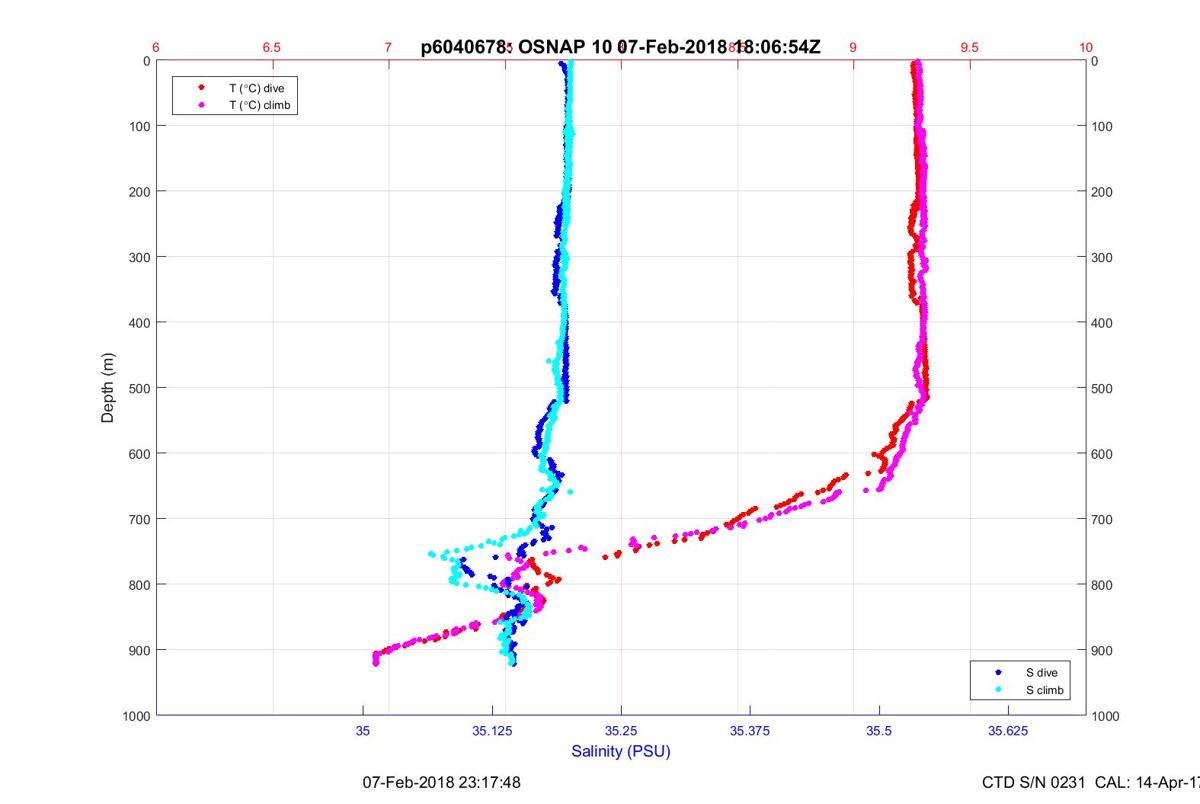Click the cyan marker beside 'S climb'

click(x=998, y=691)
